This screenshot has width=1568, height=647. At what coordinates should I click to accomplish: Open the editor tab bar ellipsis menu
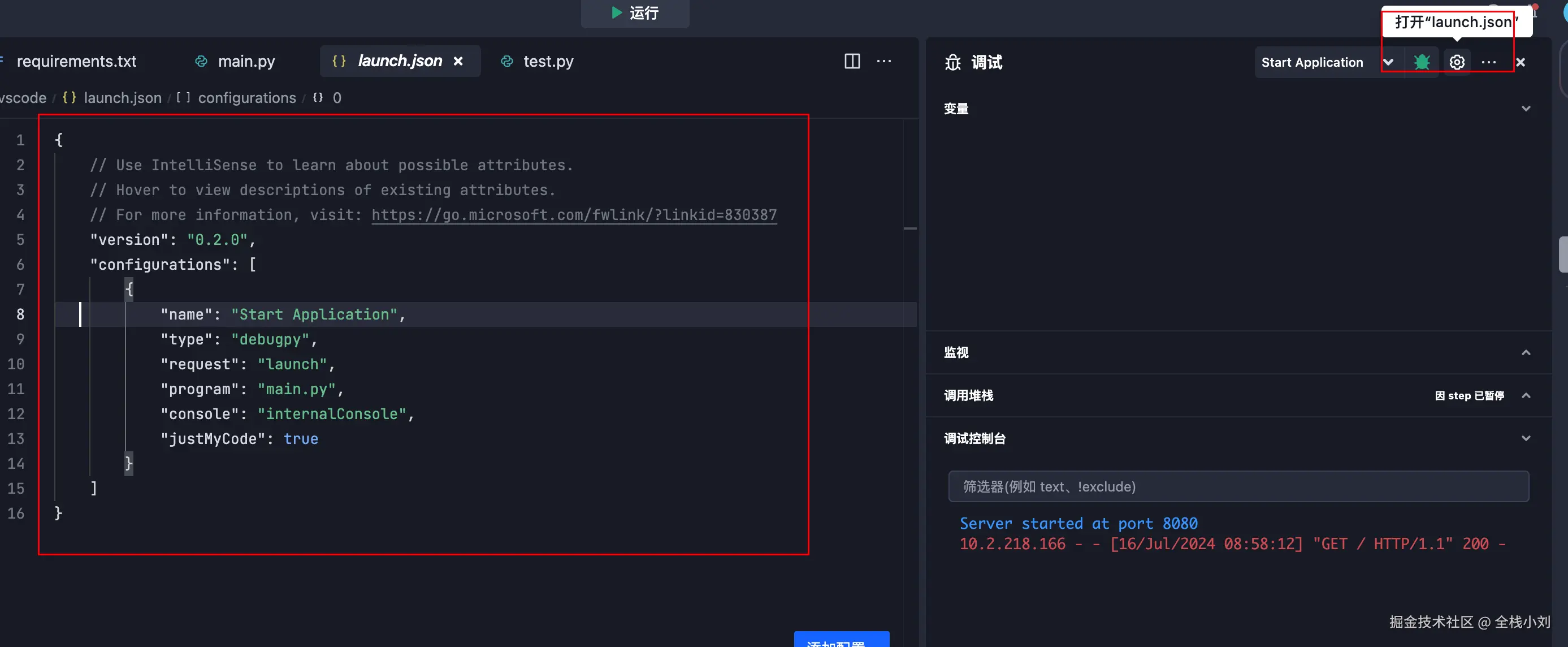pos(884,61)
